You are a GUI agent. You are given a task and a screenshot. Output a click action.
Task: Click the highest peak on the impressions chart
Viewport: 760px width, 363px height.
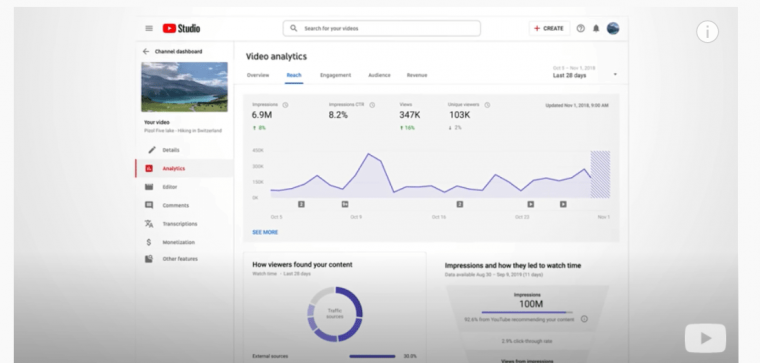pos(368,154)
